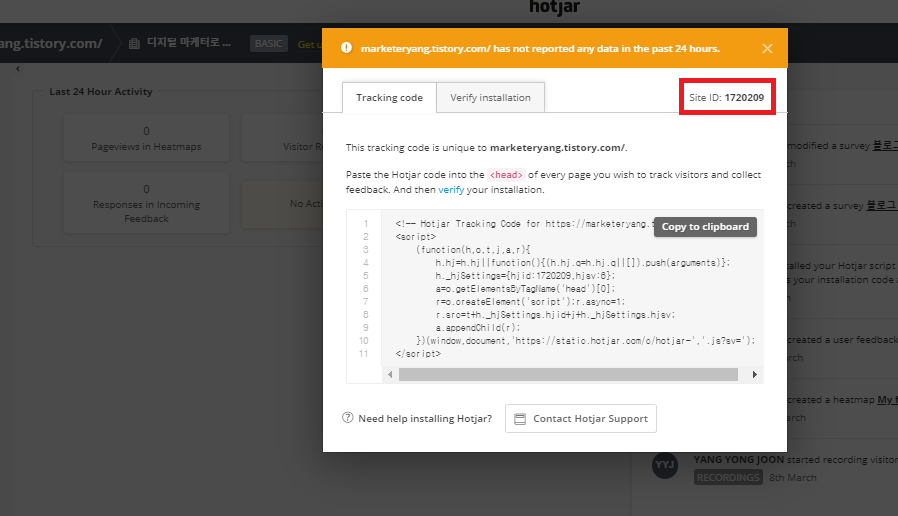Click the closing </script> code line
Image resolution: width=898 pixels, height=516 pixels.
418,354
